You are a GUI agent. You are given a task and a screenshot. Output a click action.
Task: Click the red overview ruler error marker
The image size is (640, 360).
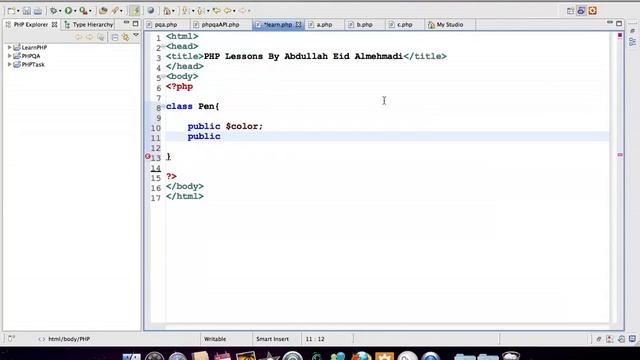point(620,155)
